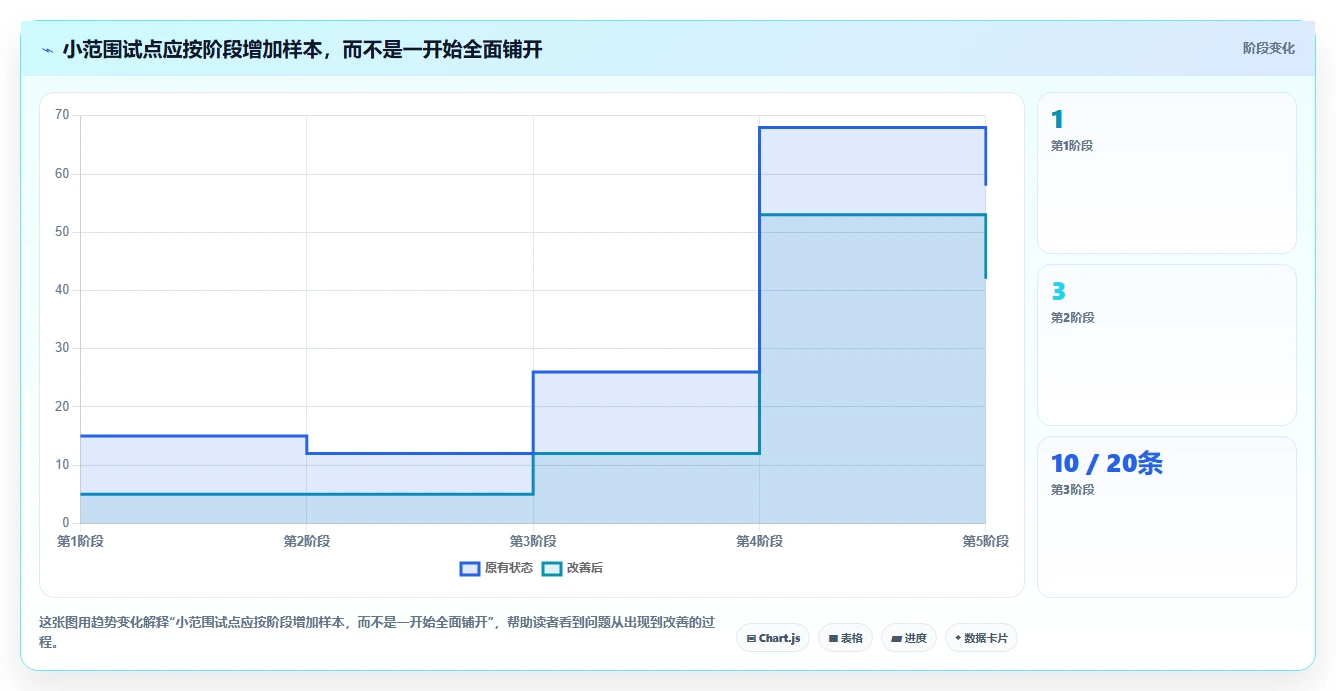
Task: Click the 数据卡片 tag button
Action: click(x=981, y=638)
